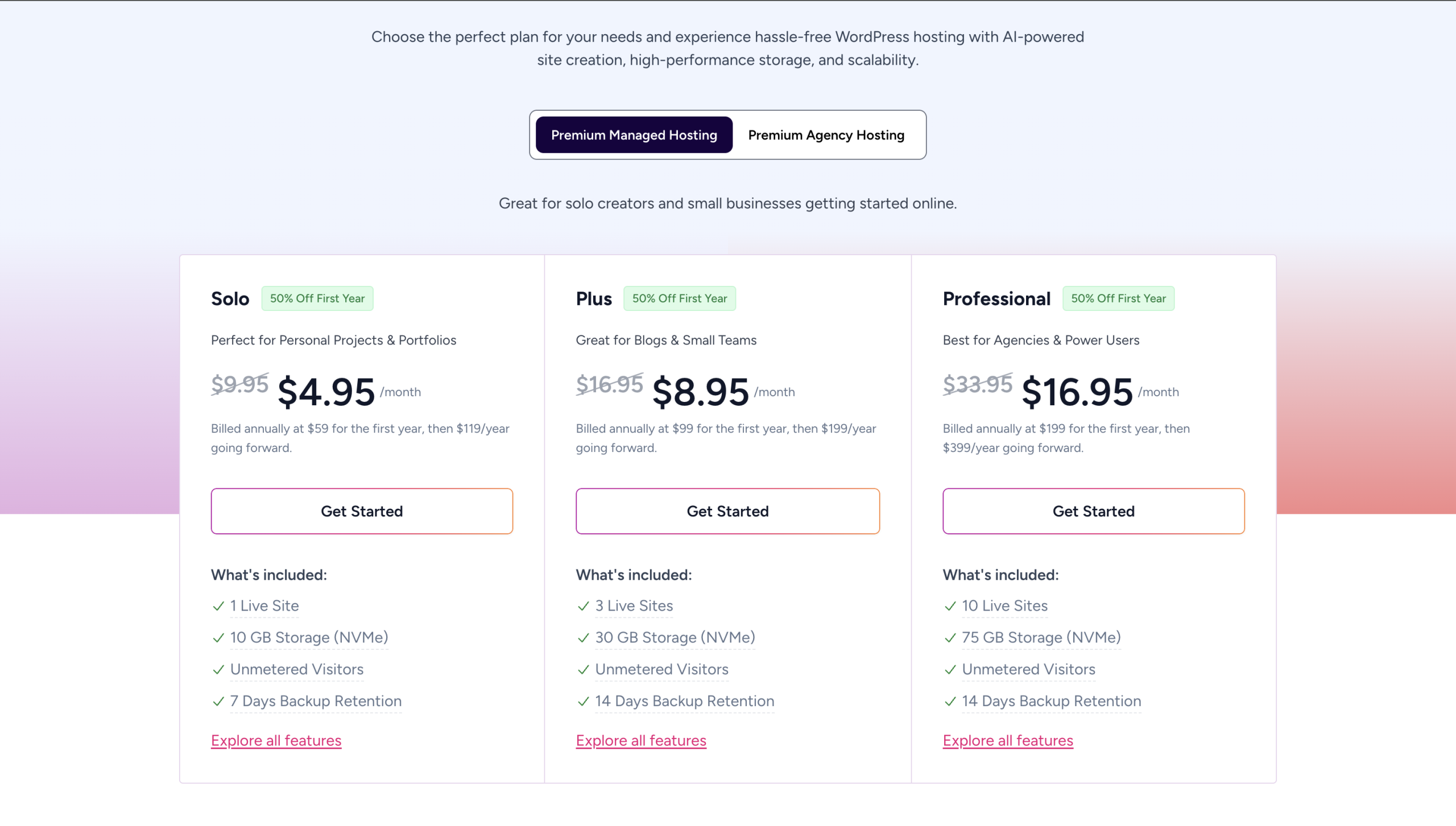Image resolution: width=1456 pixels, height=826 pixels.
Task: Switch to Premium Agency Hosting tab
Action: pos(826,135)
